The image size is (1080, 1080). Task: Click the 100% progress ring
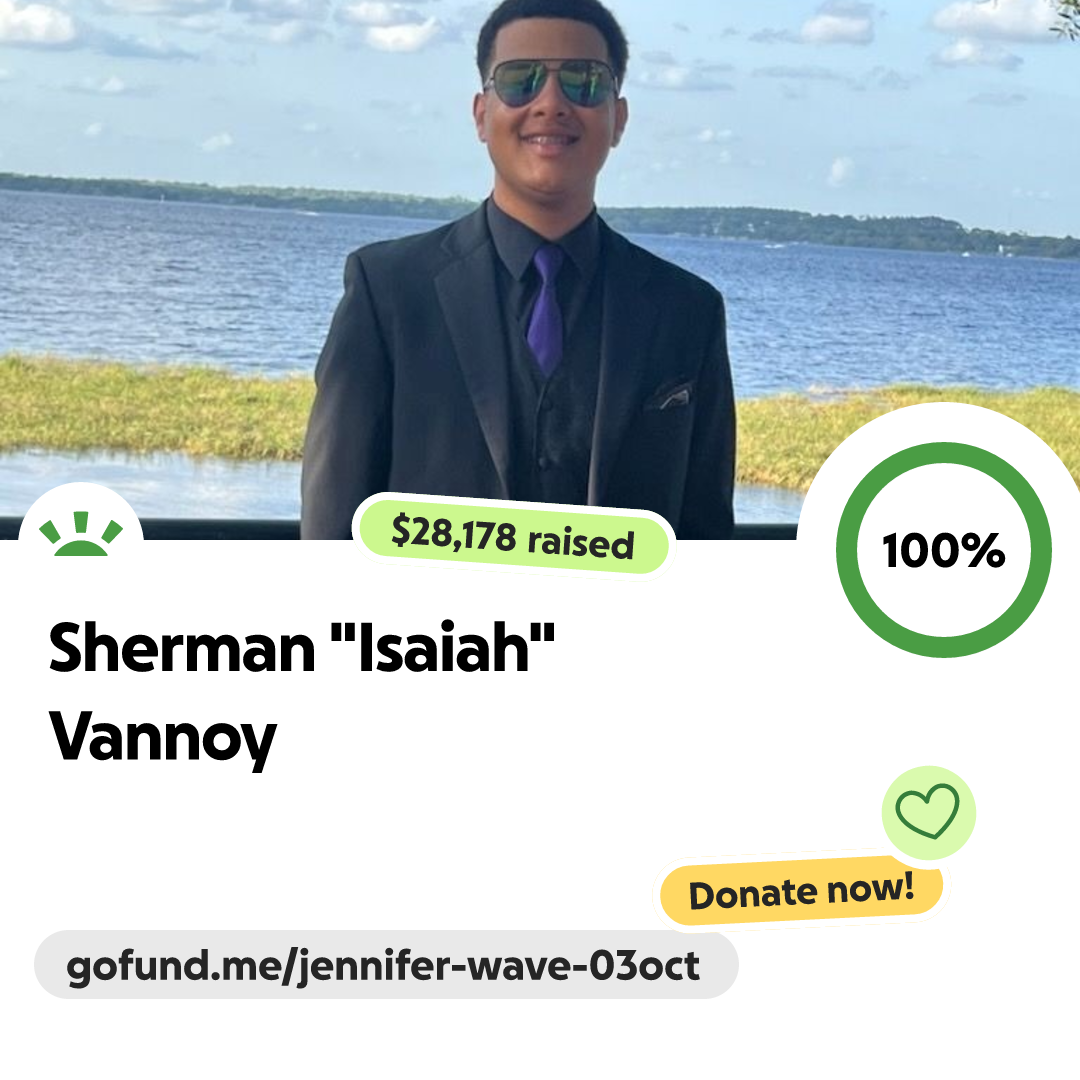click(x=944, y=550)
